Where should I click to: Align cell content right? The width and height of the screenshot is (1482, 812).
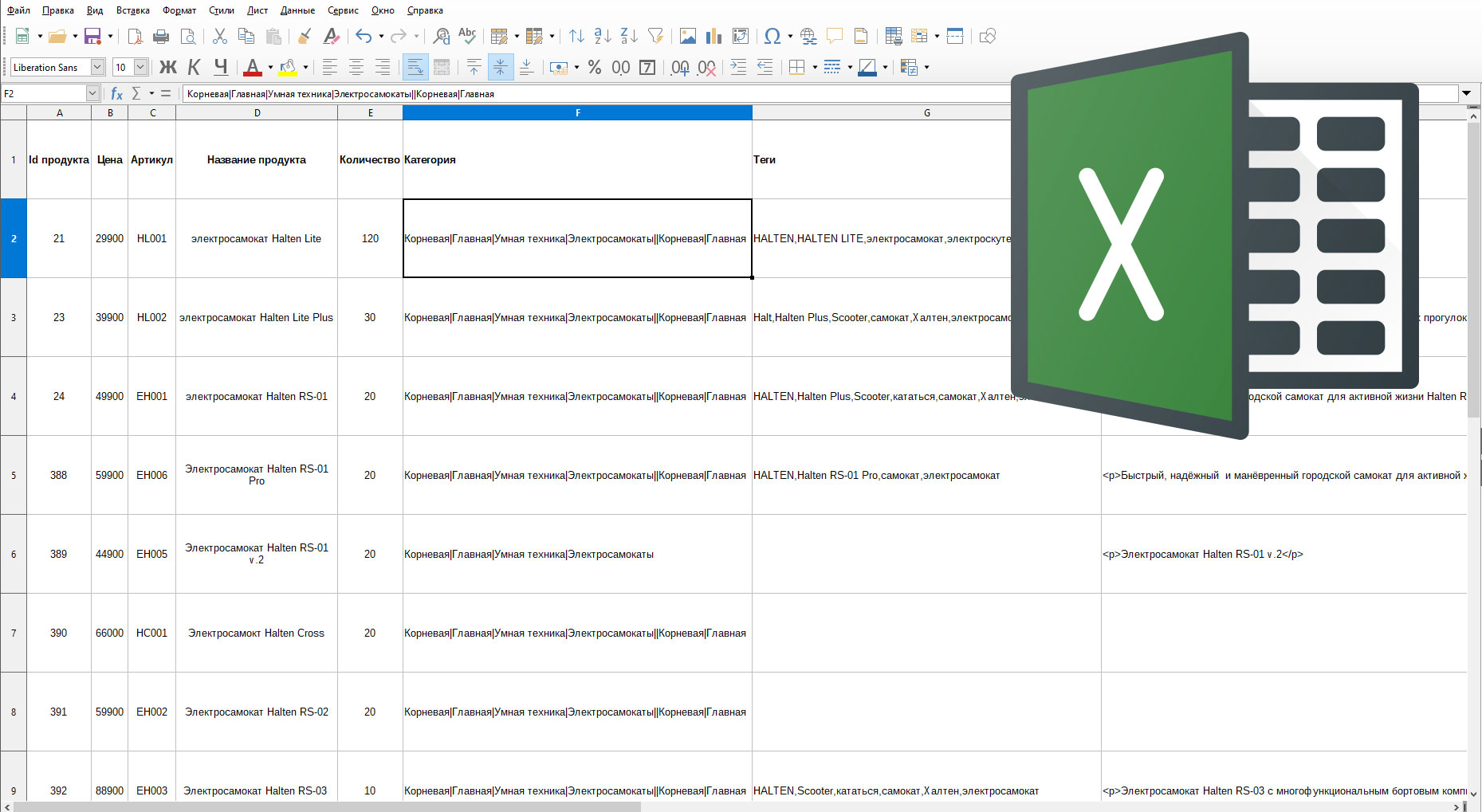pos(383,67)
